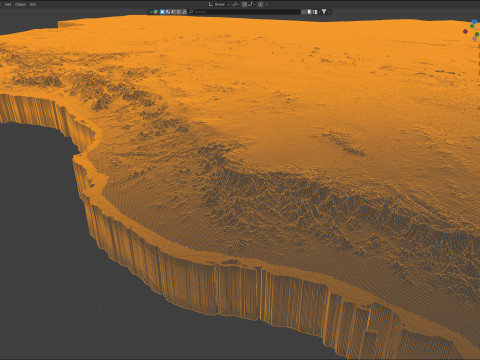This screenshot has height=360, width=480.
Task: Toggle proportional editing
Action: [260, 4]
